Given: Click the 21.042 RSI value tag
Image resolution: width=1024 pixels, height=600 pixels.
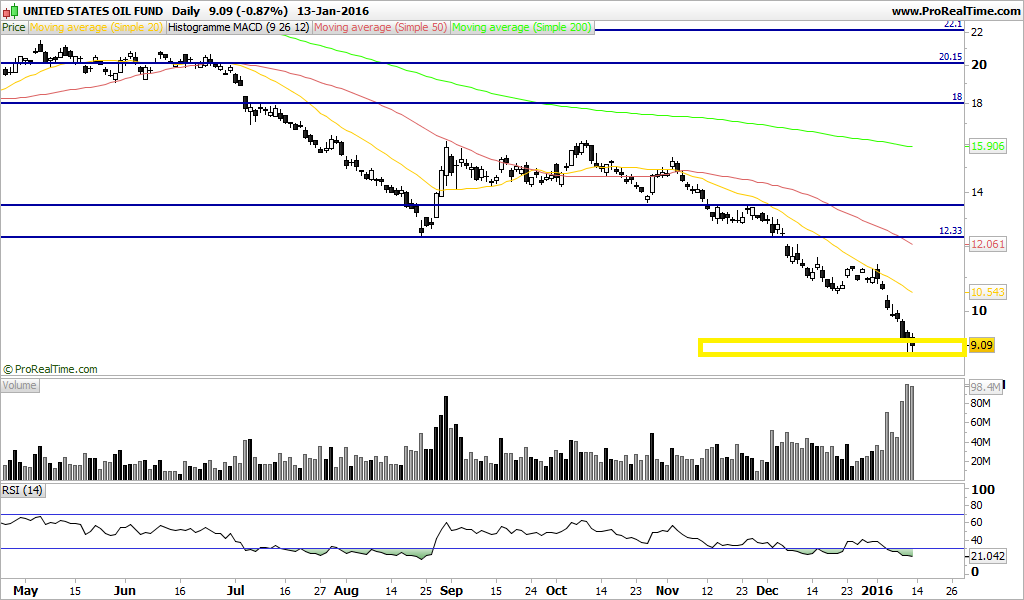Looking at the screenshot, I should point(987,556).
